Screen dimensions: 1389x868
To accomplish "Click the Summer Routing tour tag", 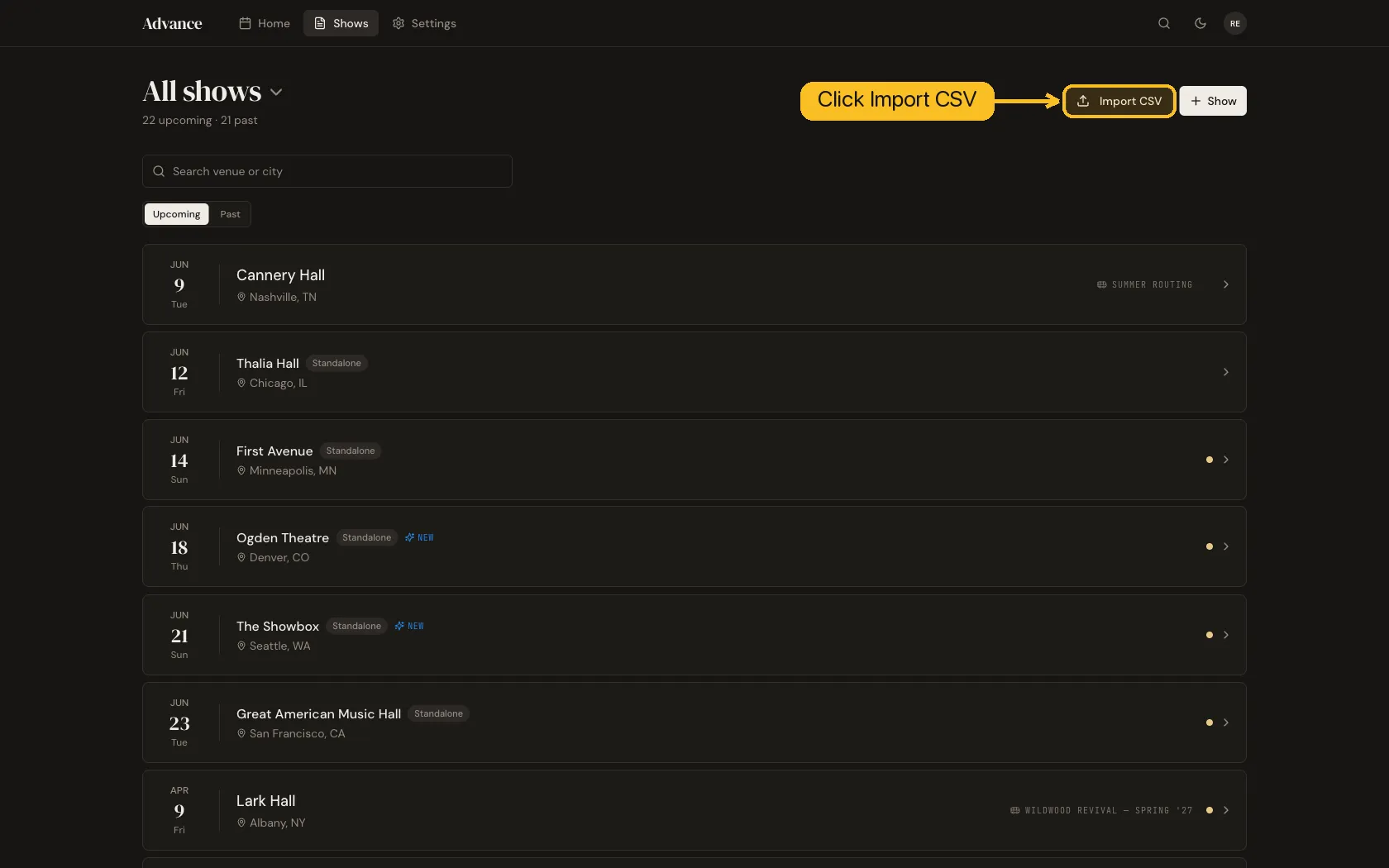I will point(1145,284).
